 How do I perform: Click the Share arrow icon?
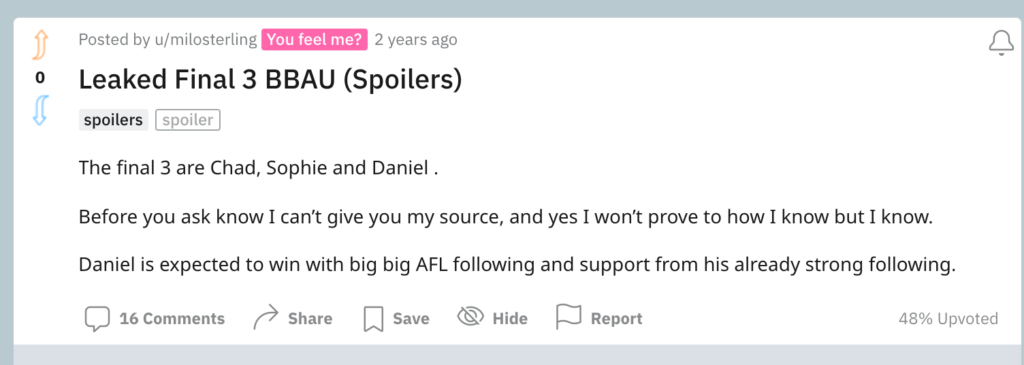[266, 318]
